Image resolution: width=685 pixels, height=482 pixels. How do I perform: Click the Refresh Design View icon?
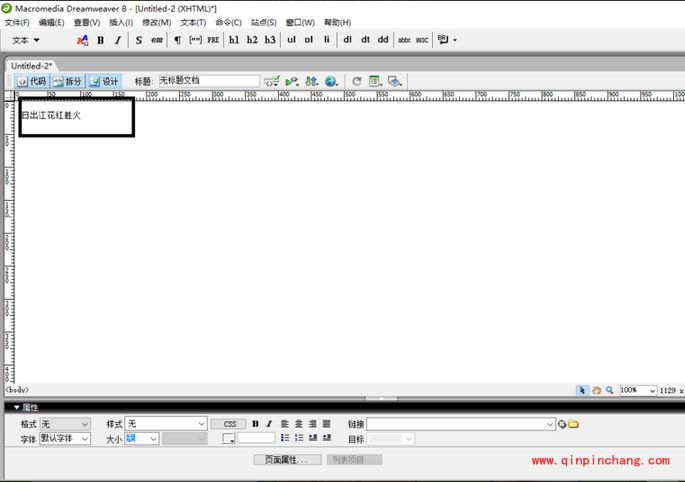(356, 81)
